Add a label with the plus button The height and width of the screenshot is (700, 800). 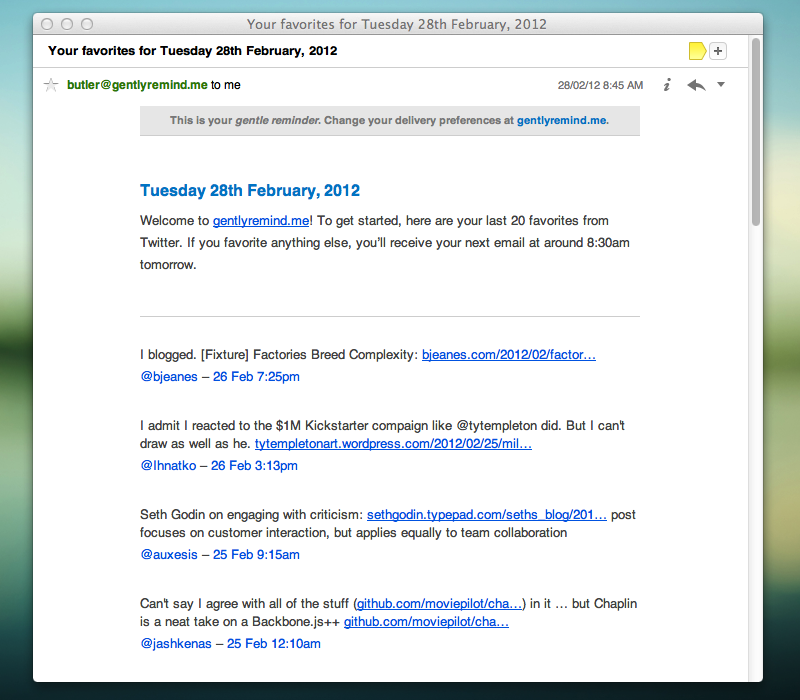(718, 51)
